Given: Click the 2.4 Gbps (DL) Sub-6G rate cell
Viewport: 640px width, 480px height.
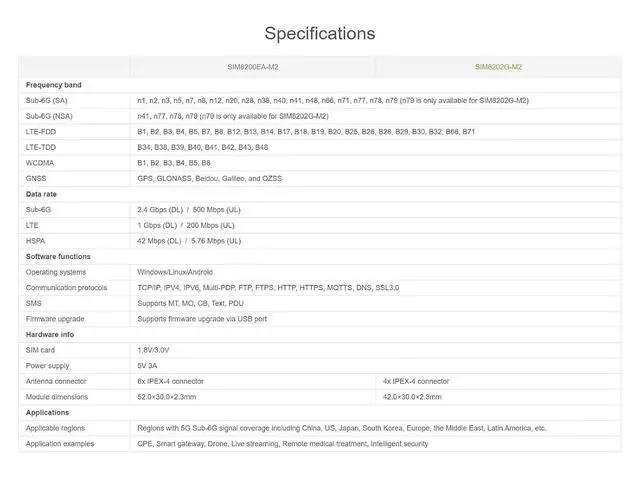Looking at the screenshot, I should pos(189,210).
